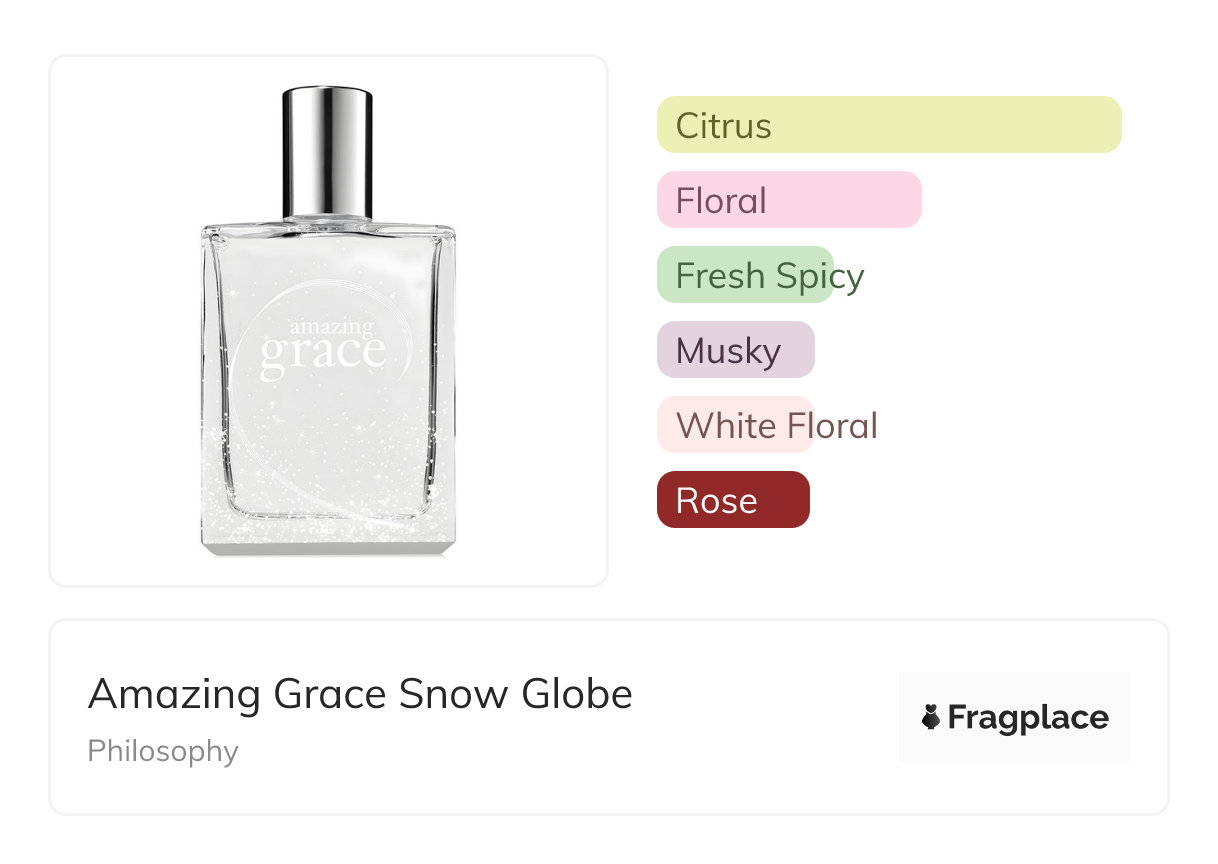This screenshot has width=1218, height=864.
Task: Click the silver cap of the perfume bottle
Action: click(x=327, y=150)
